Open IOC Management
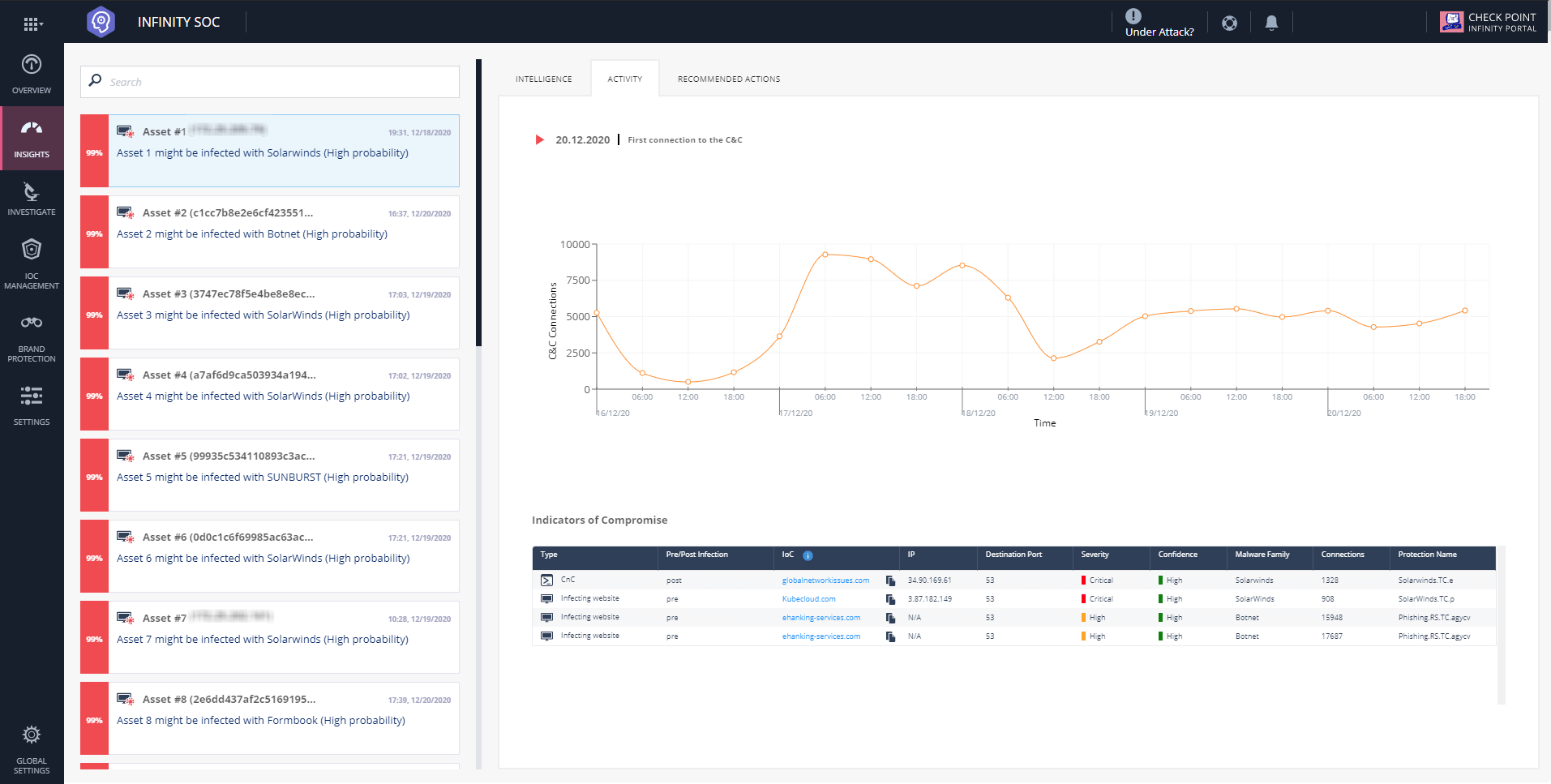This screenshot has width=1551, height=784. [32, 263]
